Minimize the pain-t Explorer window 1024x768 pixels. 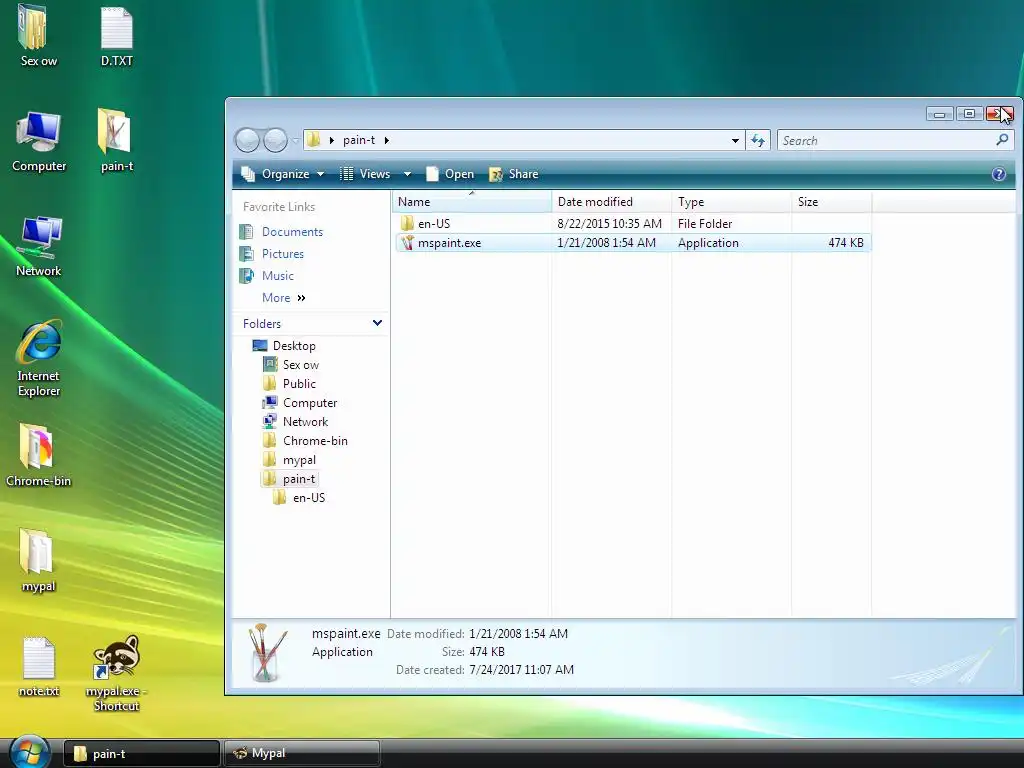939,114
